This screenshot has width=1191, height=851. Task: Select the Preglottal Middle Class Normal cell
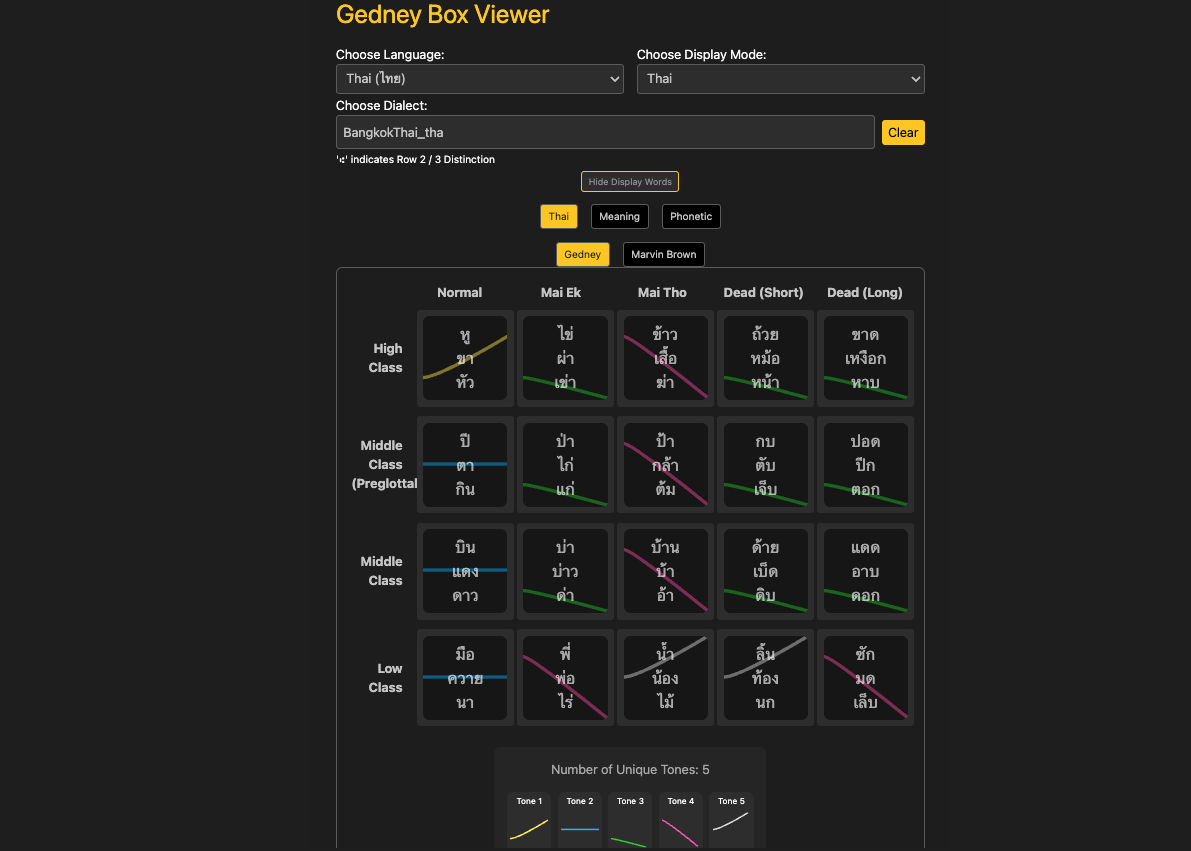(465, 465)
